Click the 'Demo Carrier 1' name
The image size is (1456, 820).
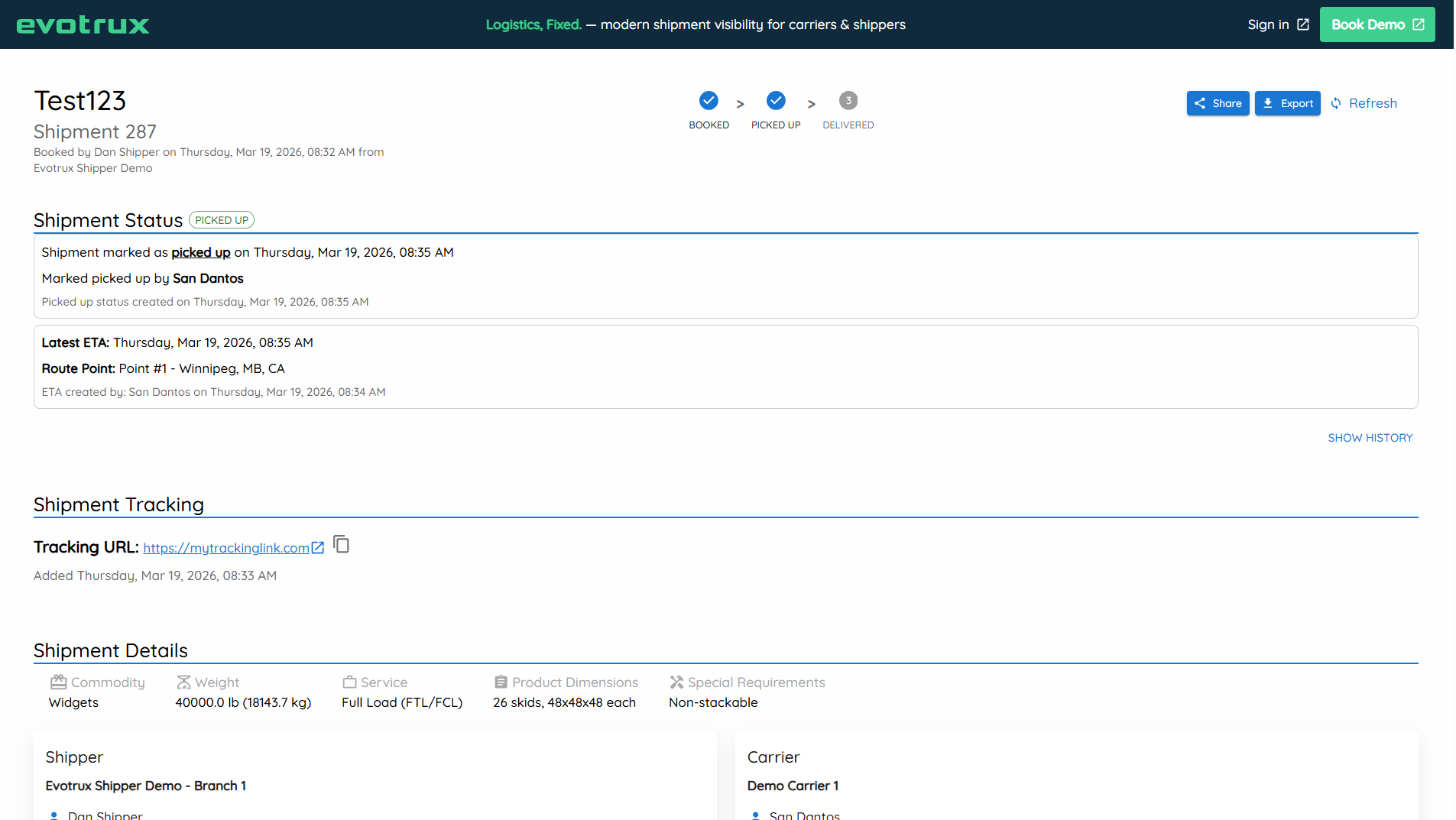[x=793, y=786]
